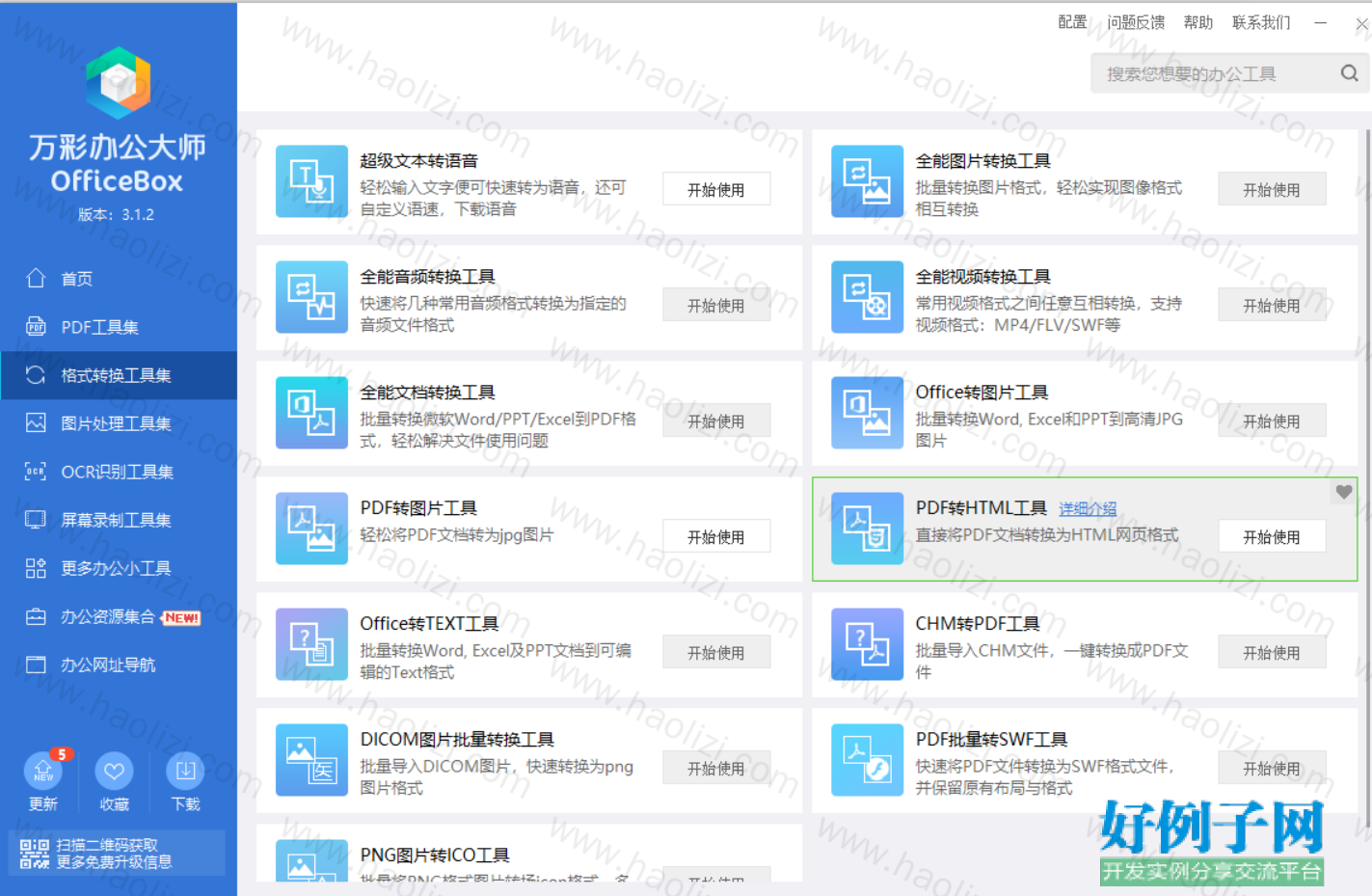Image resolution: width=1372 pixels, height=896 pixels.
Task: Open the CHM转PDF工具 icon
Action: click(x=867, y=644)
